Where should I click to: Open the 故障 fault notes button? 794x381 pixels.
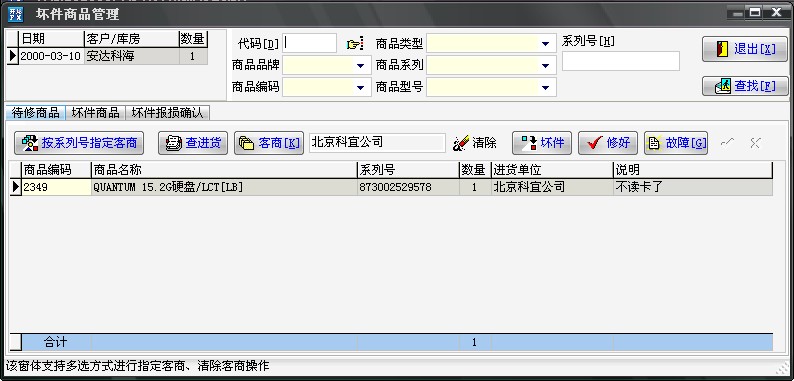coord(676,143)
